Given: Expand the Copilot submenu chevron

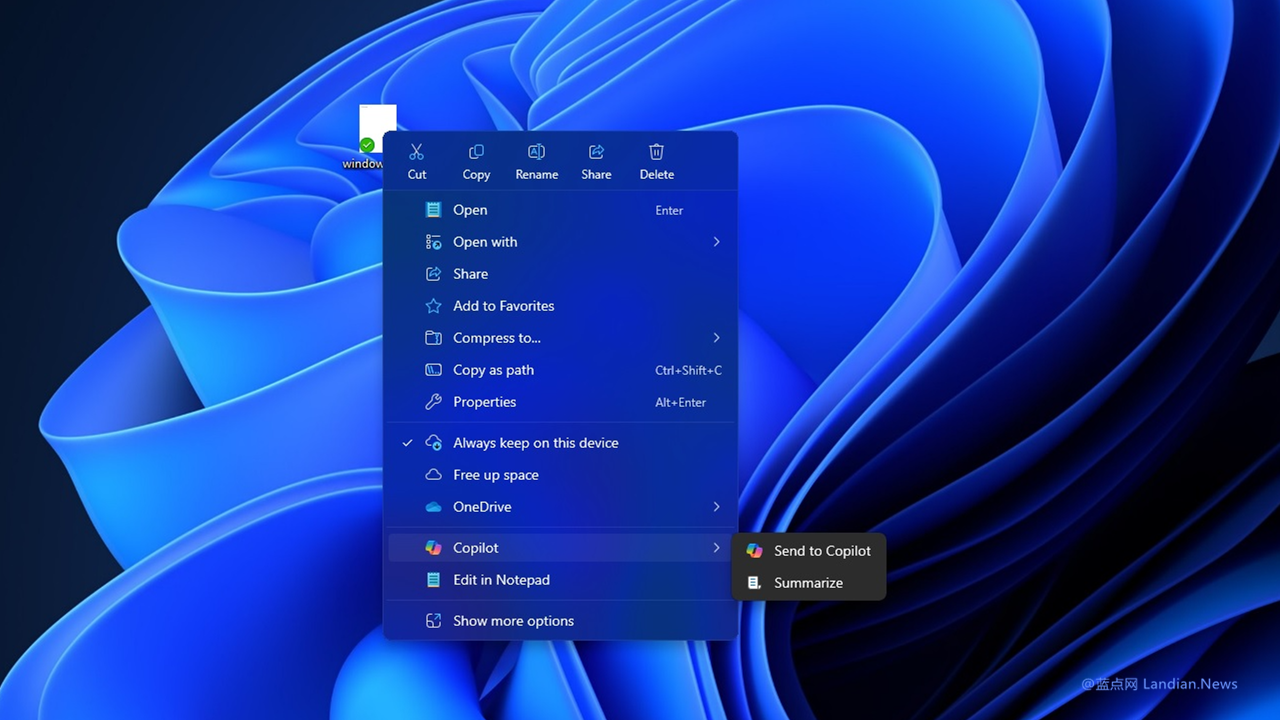Looking at the screenshot, I should click(716, 548).
